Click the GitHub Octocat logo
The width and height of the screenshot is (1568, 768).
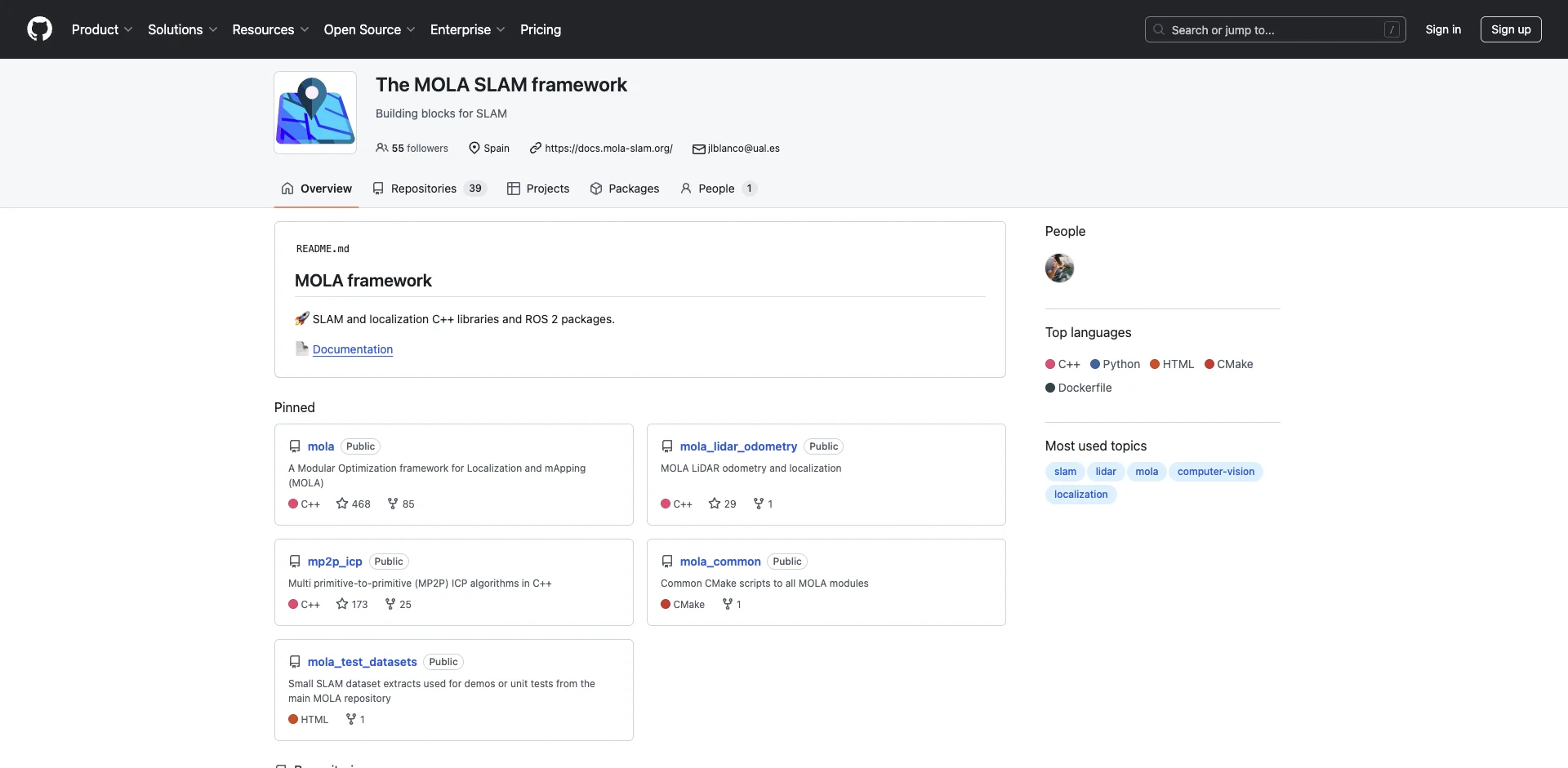click(x=39, y=29)
